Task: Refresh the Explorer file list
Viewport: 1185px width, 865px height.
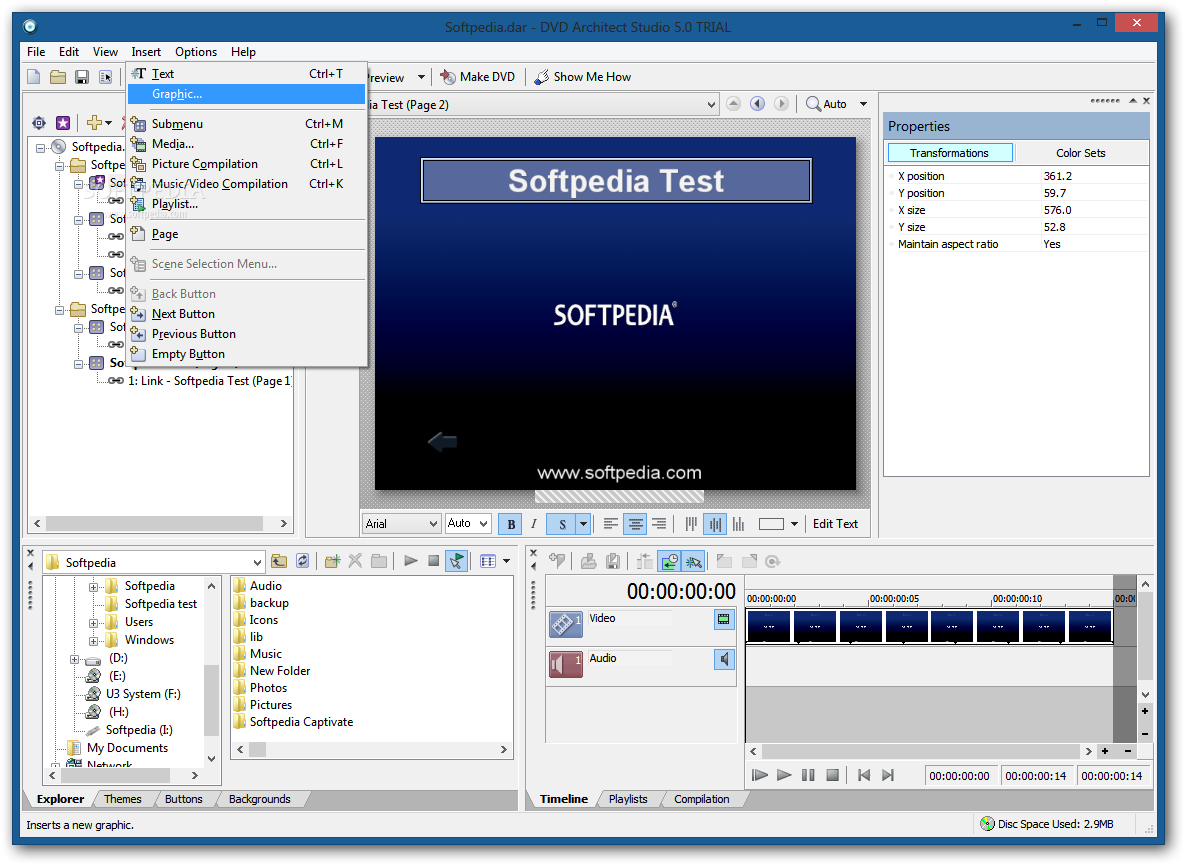Action: [302, 561]
